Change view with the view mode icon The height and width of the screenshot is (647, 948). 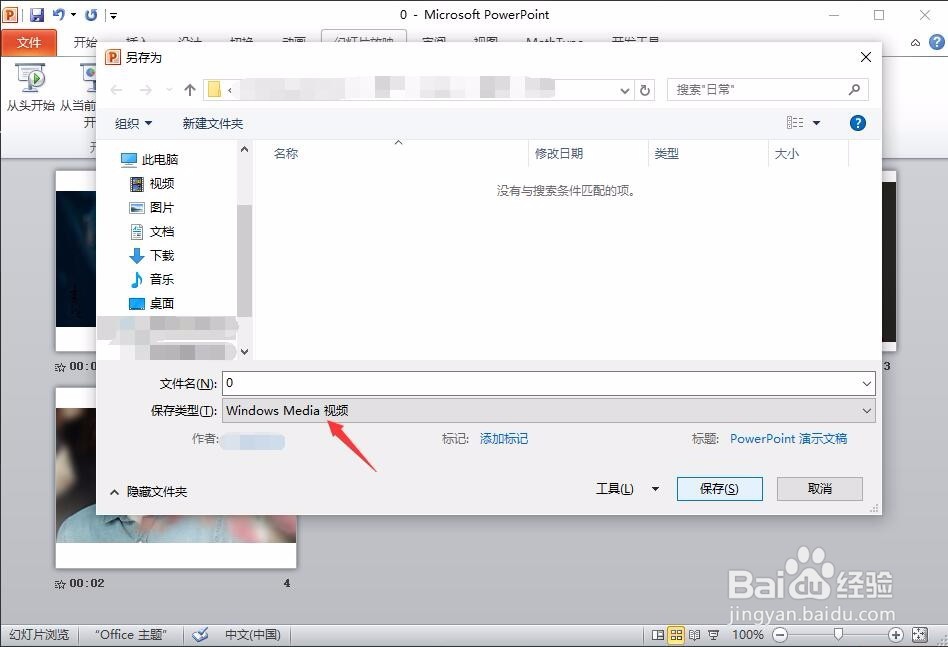click(x=794, y=123)
